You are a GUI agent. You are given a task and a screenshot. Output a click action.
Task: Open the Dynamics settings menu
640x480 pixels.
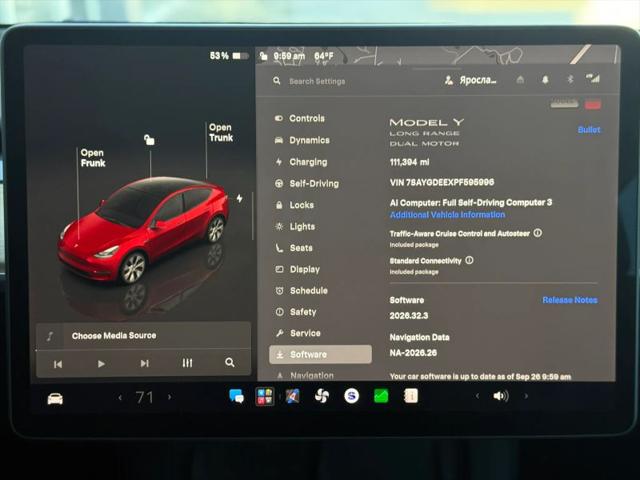click(302, 140)
